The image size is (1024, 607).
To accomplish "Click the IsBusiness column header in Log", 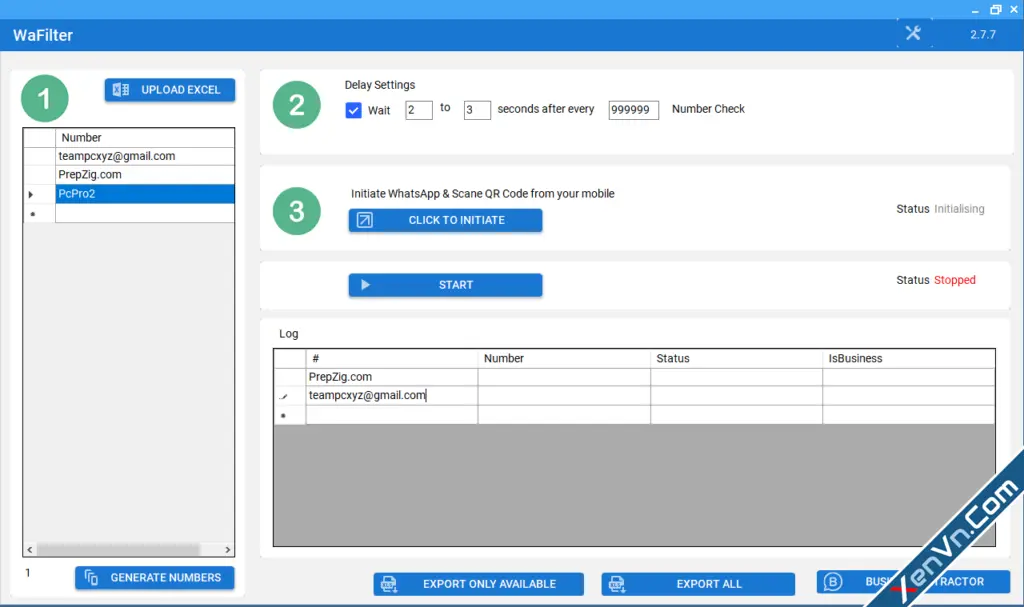I will pyautogui.click(x=908, y=359).
